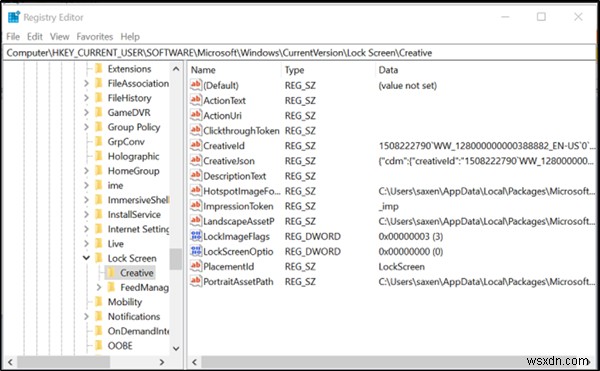Click the Holographic folder icon
This screenshot has width=600, height=371.
coord(99,156)
